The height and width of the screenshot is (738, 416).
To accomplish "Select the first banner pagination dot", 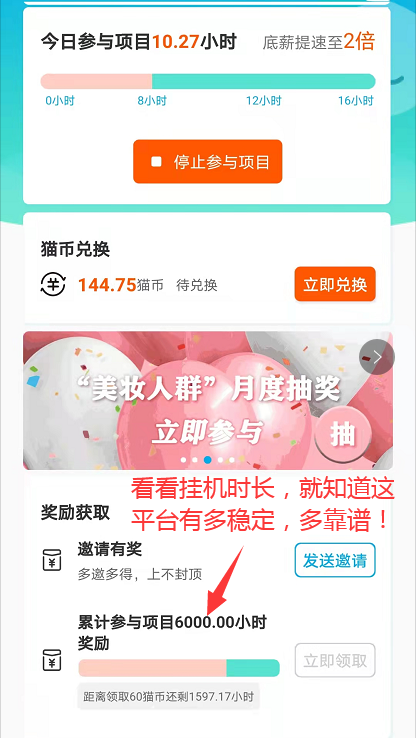I will click(x=184, y=460).
